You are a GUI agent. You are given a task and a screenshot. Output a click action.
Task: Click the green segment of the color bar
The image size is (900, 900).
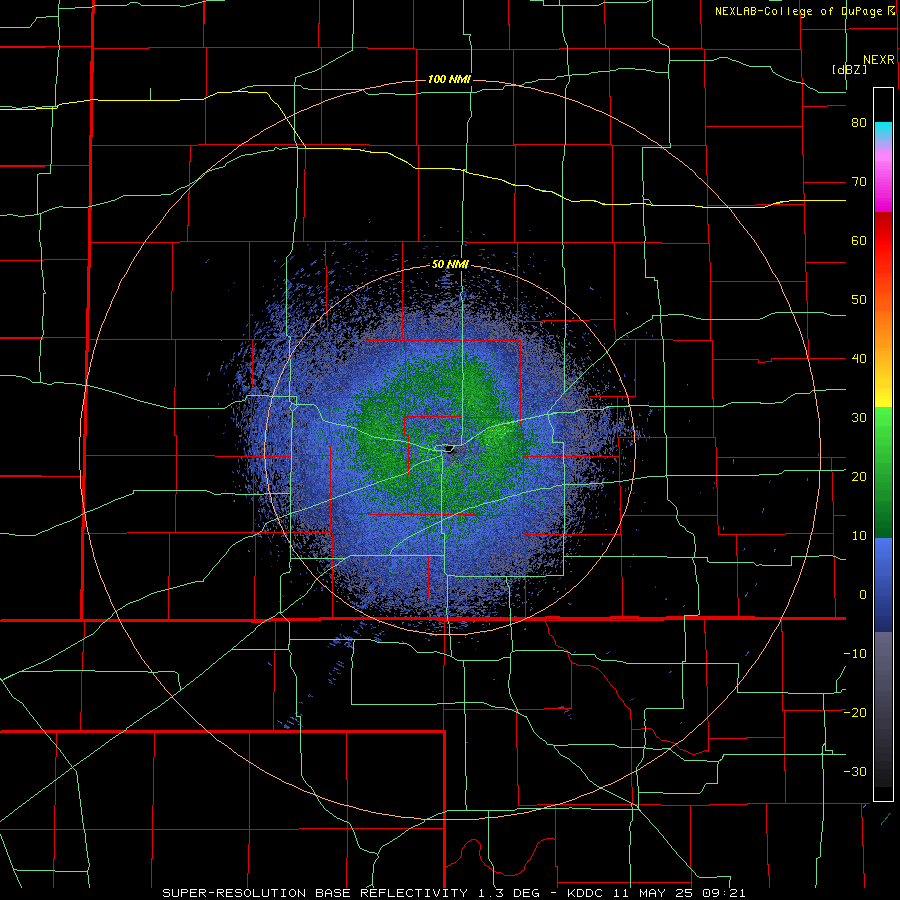tap(883, 472)
